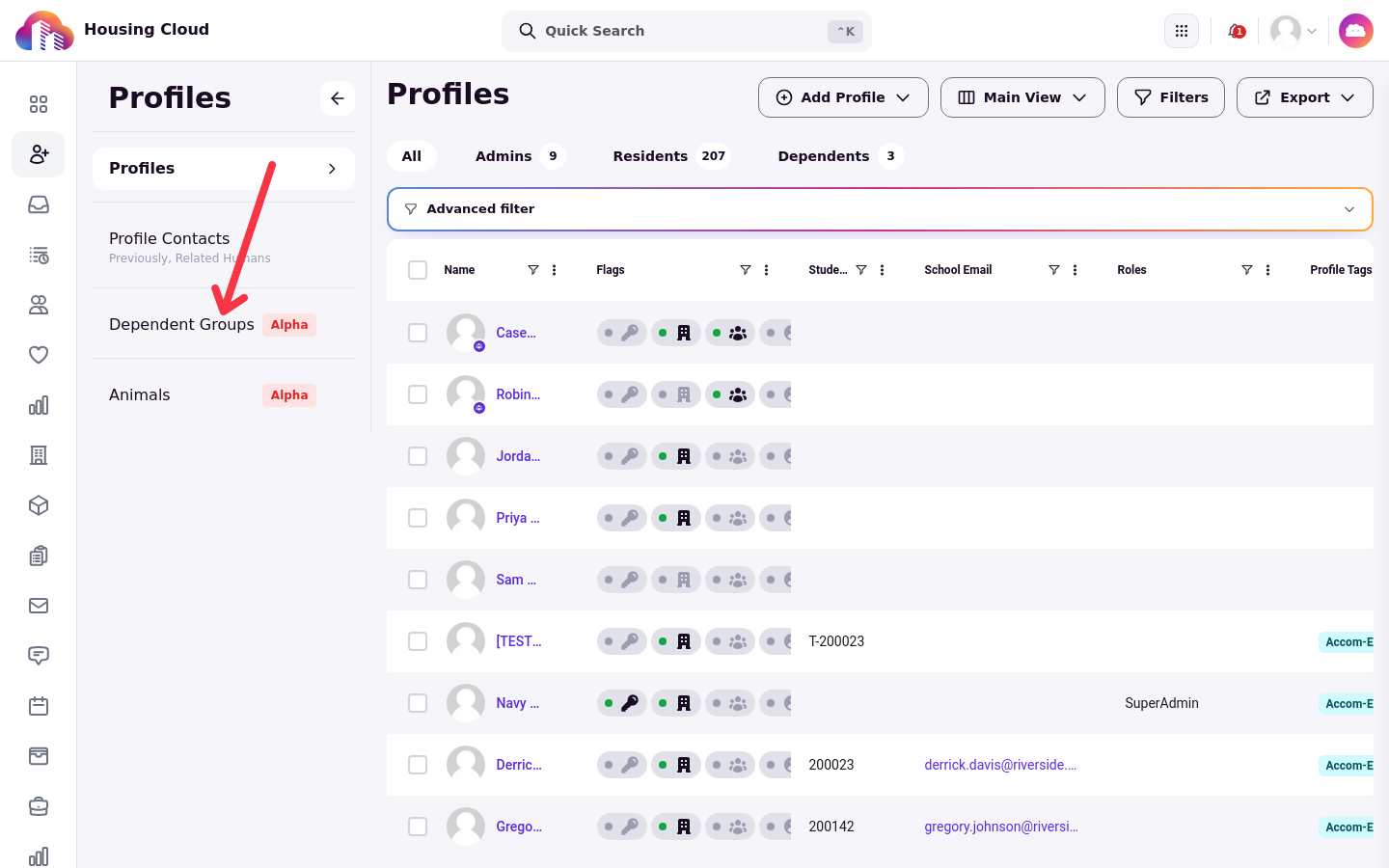Screen dimensions: 1389x868
Task: Filter the Flags column
Action: [746, 270]
